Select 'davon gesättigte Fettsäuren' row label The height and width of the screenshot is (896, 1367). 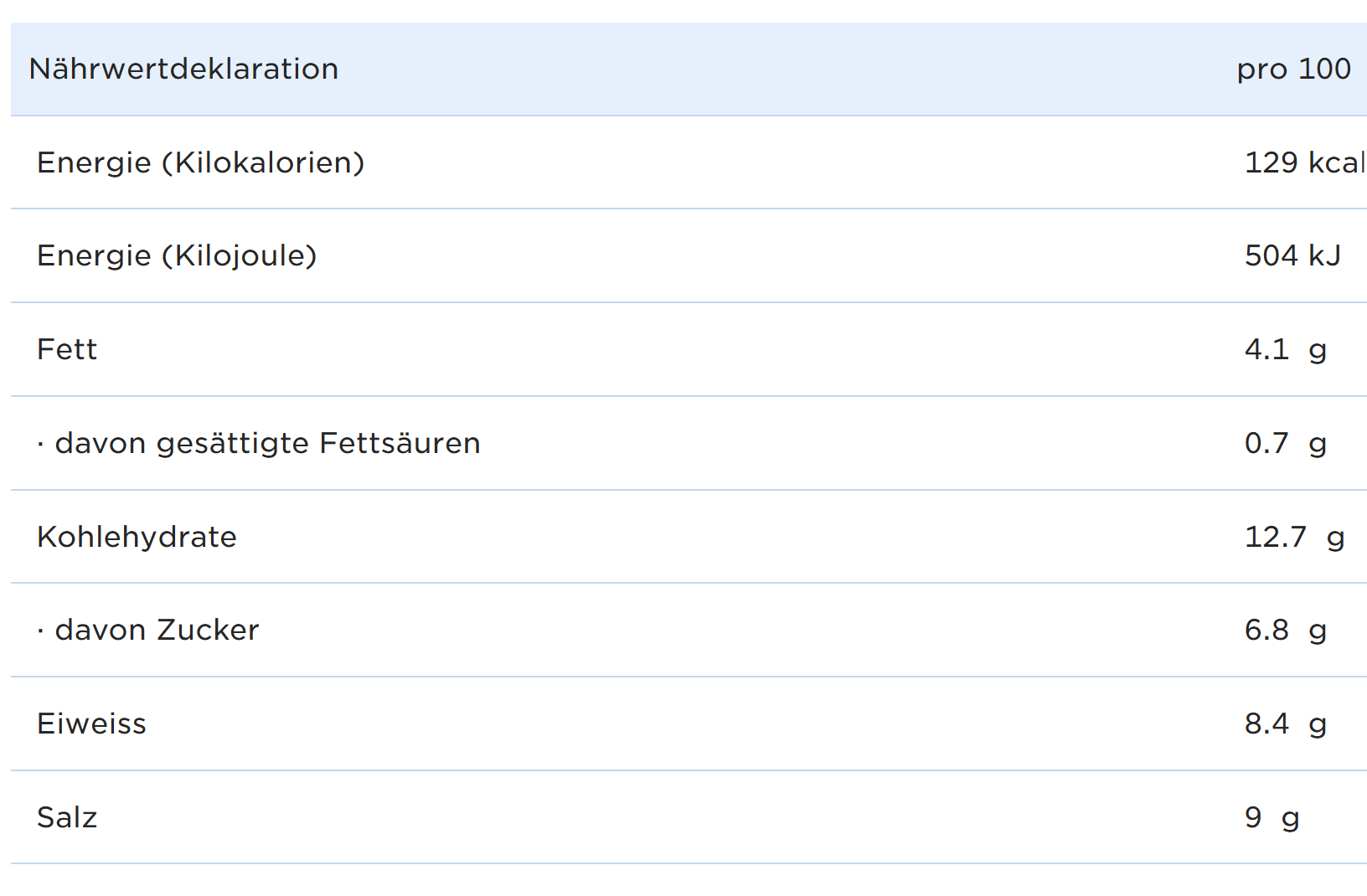267,443
